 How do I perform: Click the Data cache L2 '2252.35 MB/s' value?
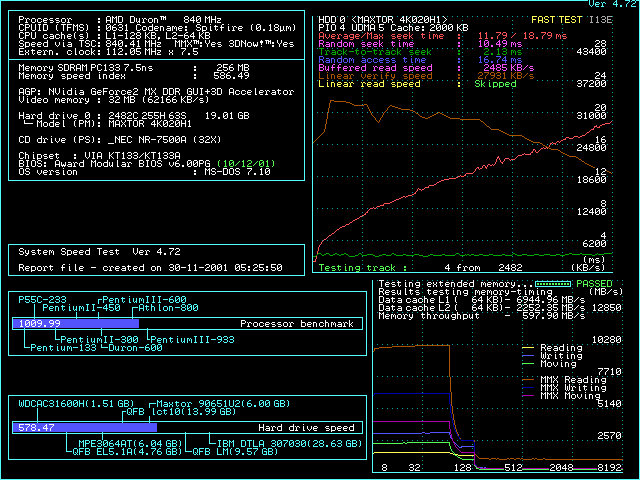coord(551,308)
